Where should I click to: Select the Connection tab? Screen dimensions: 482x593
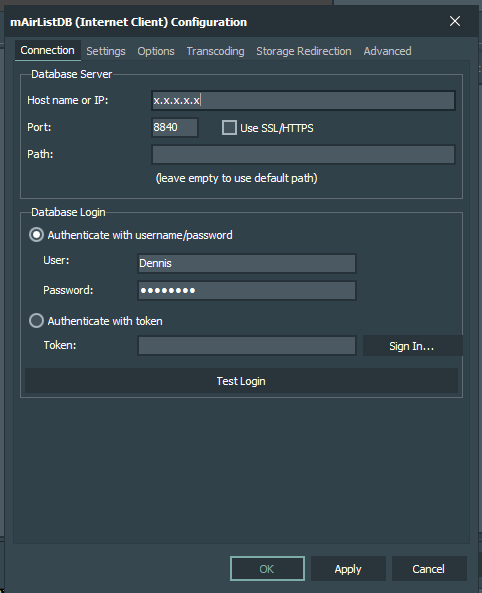pos(48,50)
